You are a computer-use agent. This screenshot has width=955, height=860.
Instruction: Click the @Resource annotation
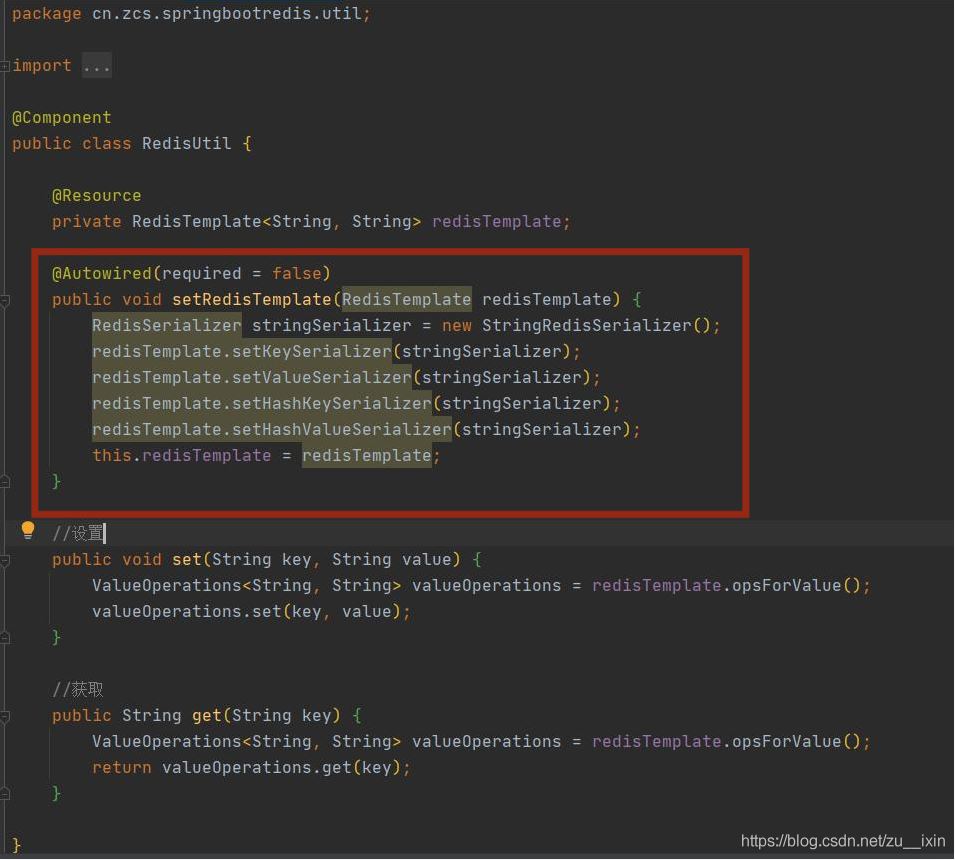96,195
